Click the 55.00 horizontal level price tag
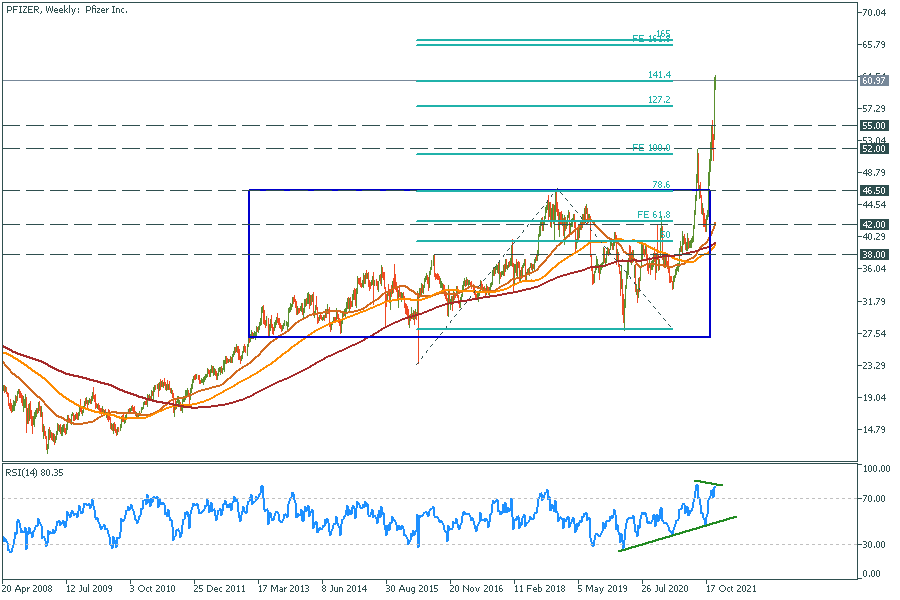Screen dimensions: 900x600 coord(873,125)
